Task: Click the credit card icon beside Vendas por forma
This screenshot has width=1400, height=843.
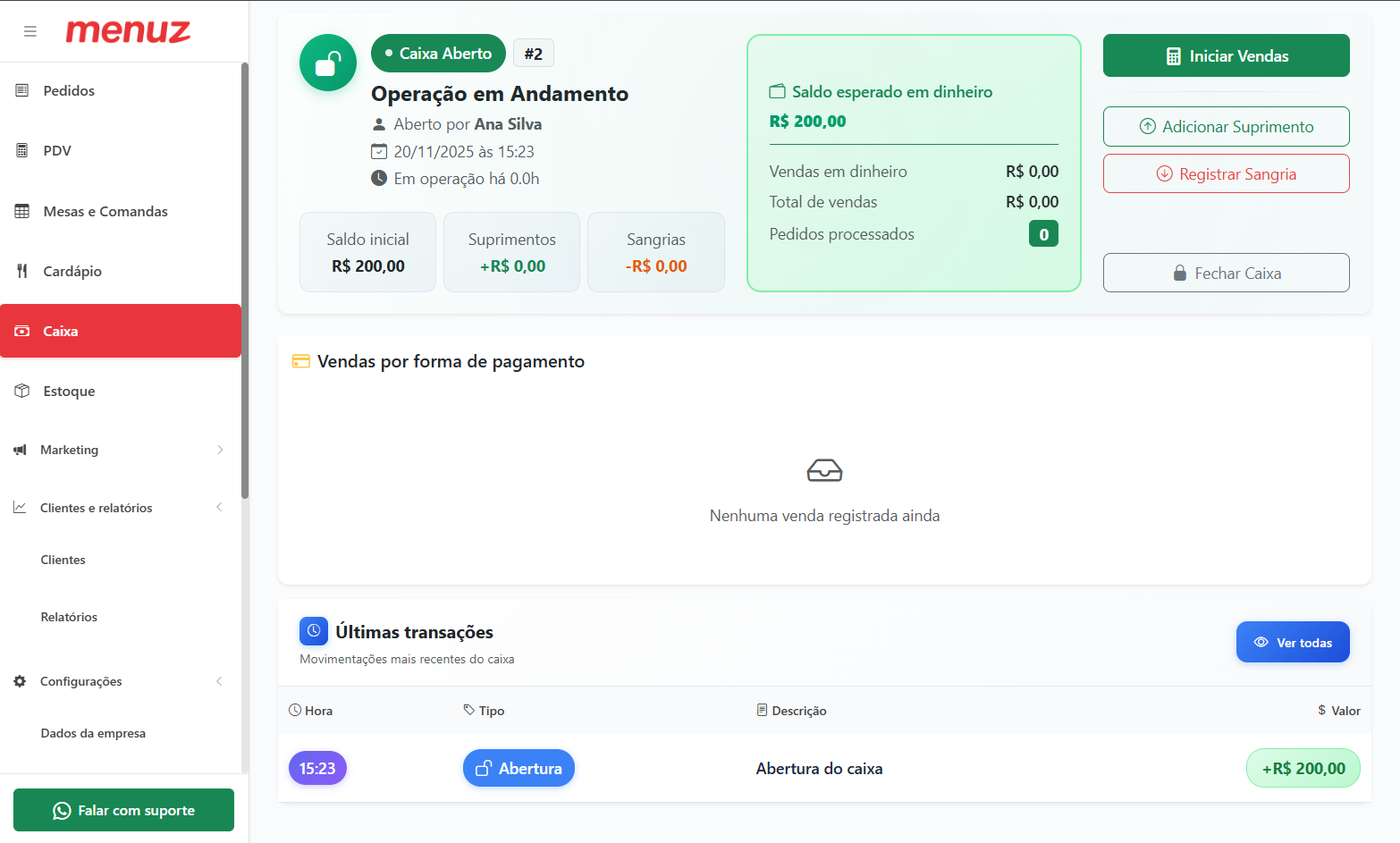Action: tap(301, 361)
